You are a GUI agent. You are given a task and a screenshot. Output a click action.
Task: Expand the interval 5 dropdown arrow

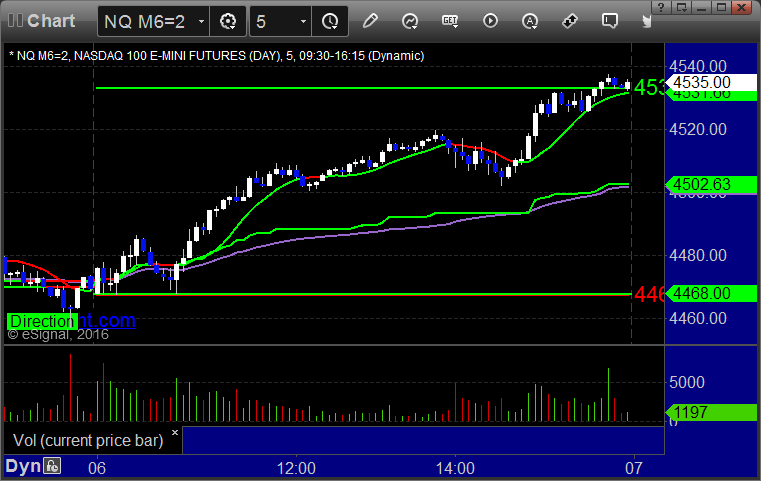tap(303, 21)
